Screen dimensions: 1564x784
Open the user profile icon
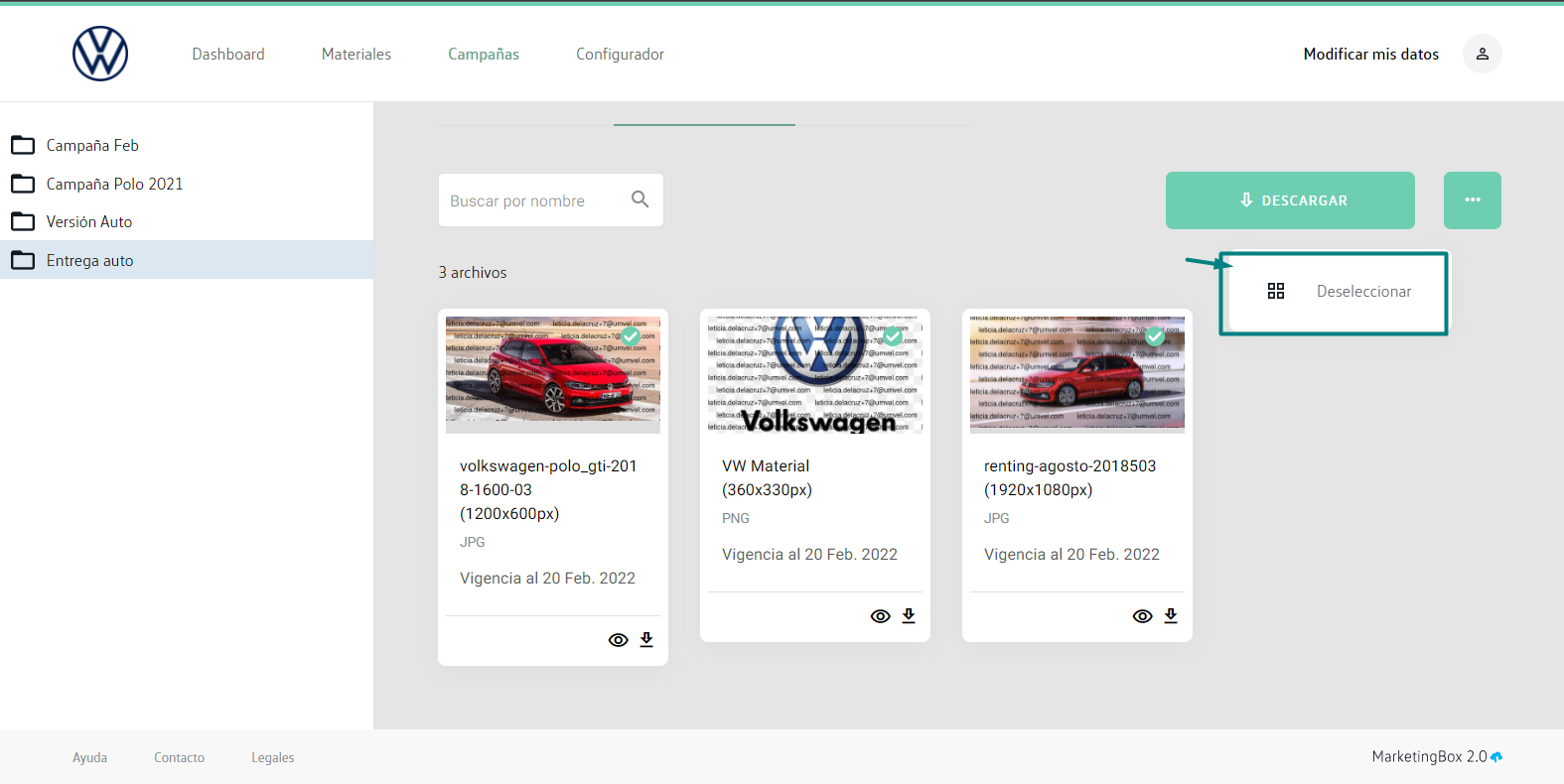(1482, 54)
